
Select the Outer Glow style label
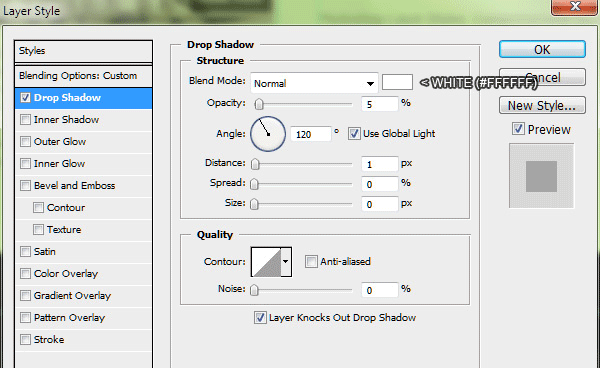pos(60,142)
